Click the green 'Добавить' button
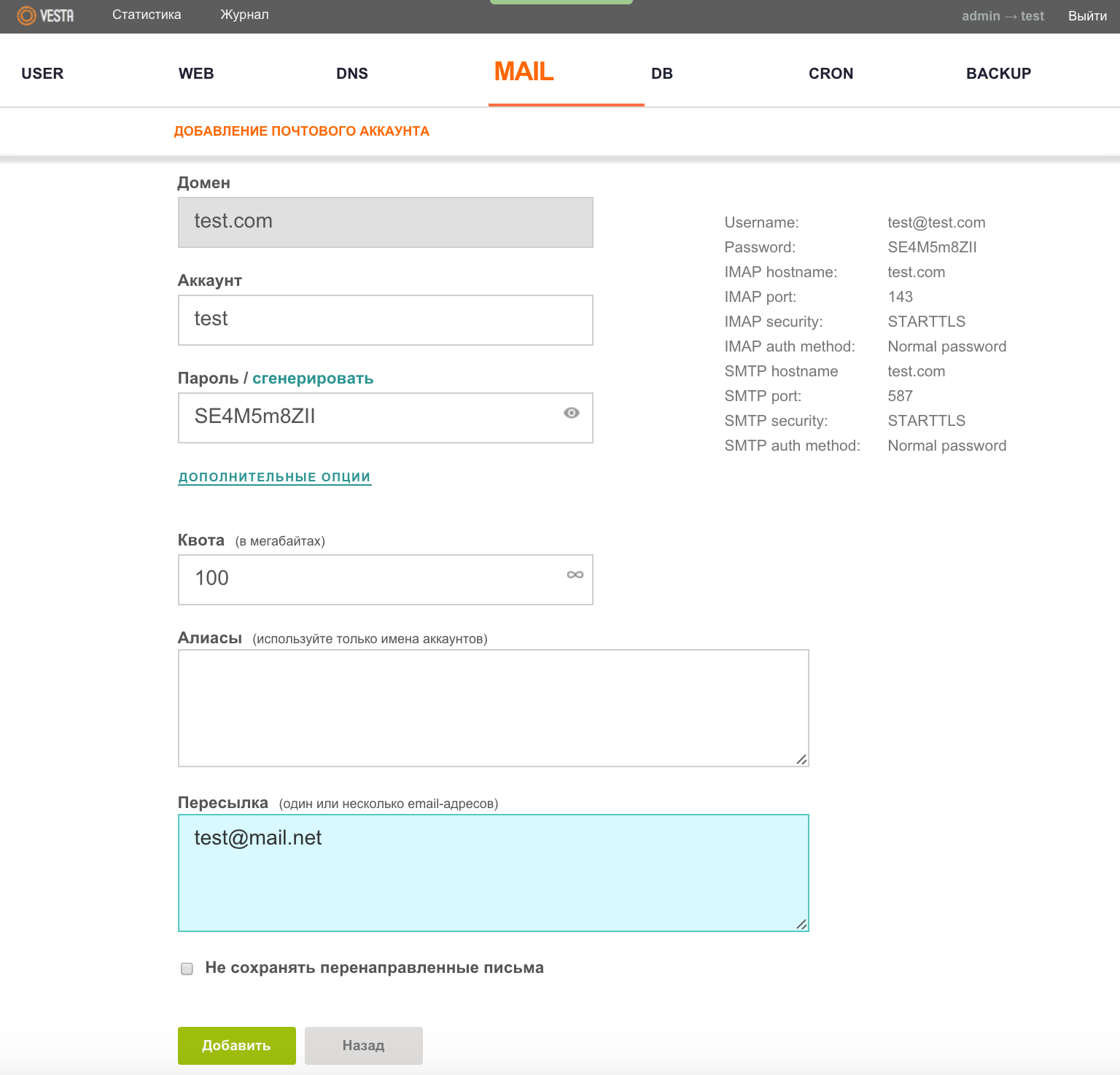This screenshot has height=1075, width=1120. [x=237, y=1046]
